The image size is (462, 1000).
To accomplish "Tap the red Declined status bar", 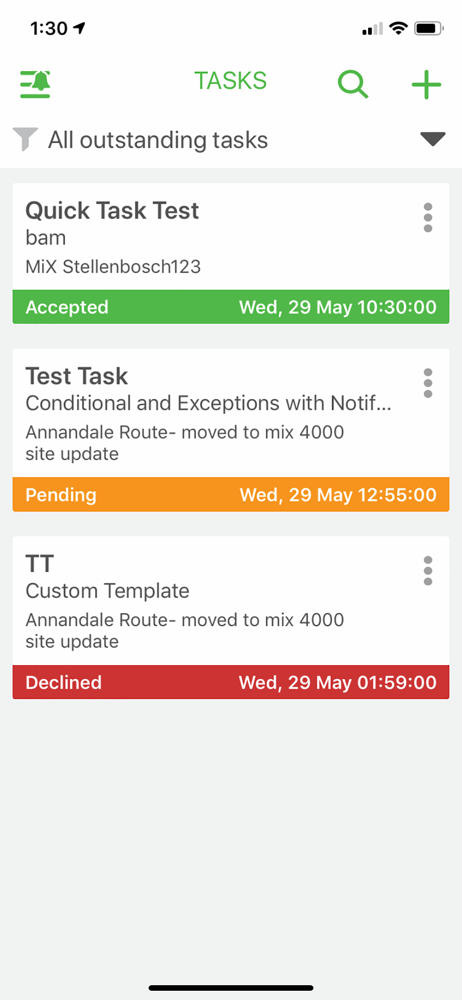I will coord(231,682).
